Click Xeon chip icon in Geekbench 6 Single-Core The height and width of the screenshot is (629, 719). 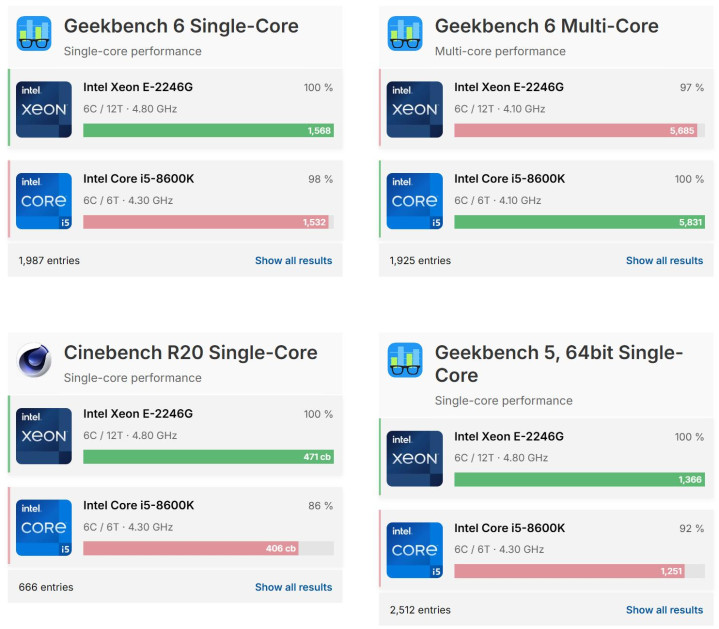pyautogui.click(x=44, y=109)
